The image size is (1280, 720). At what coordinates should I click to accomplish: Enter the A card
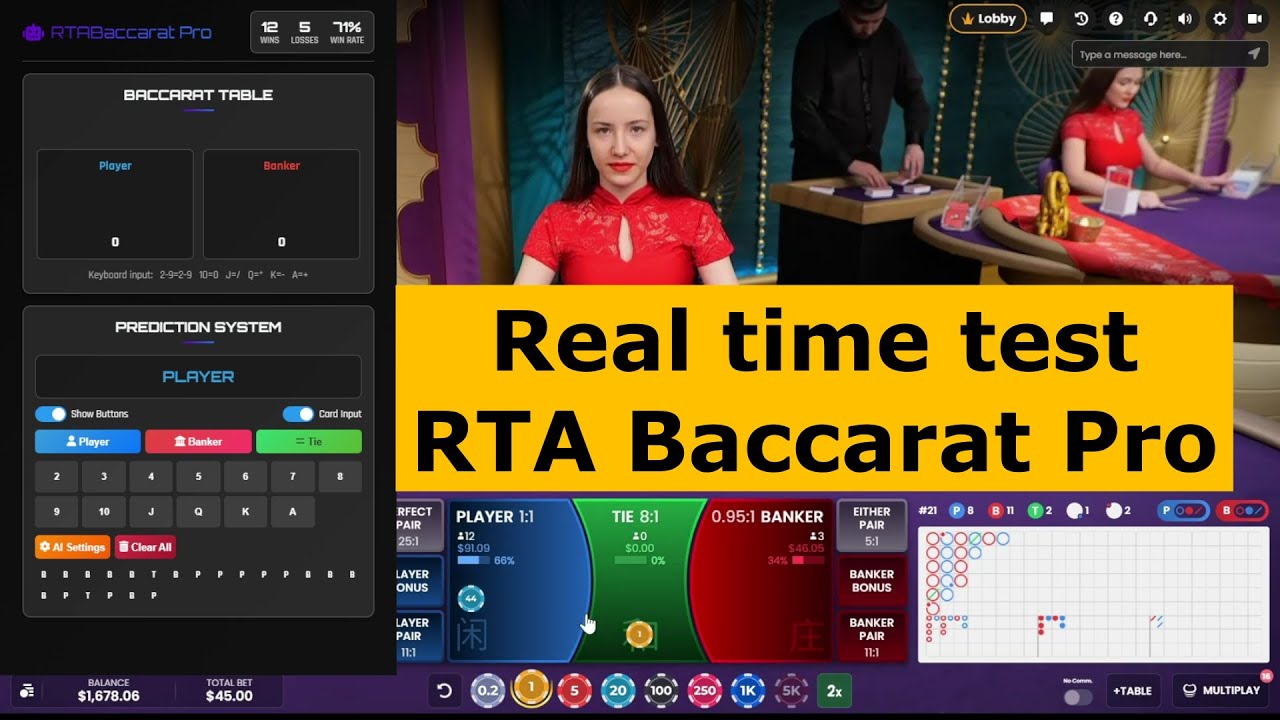(x=293, y=512)
